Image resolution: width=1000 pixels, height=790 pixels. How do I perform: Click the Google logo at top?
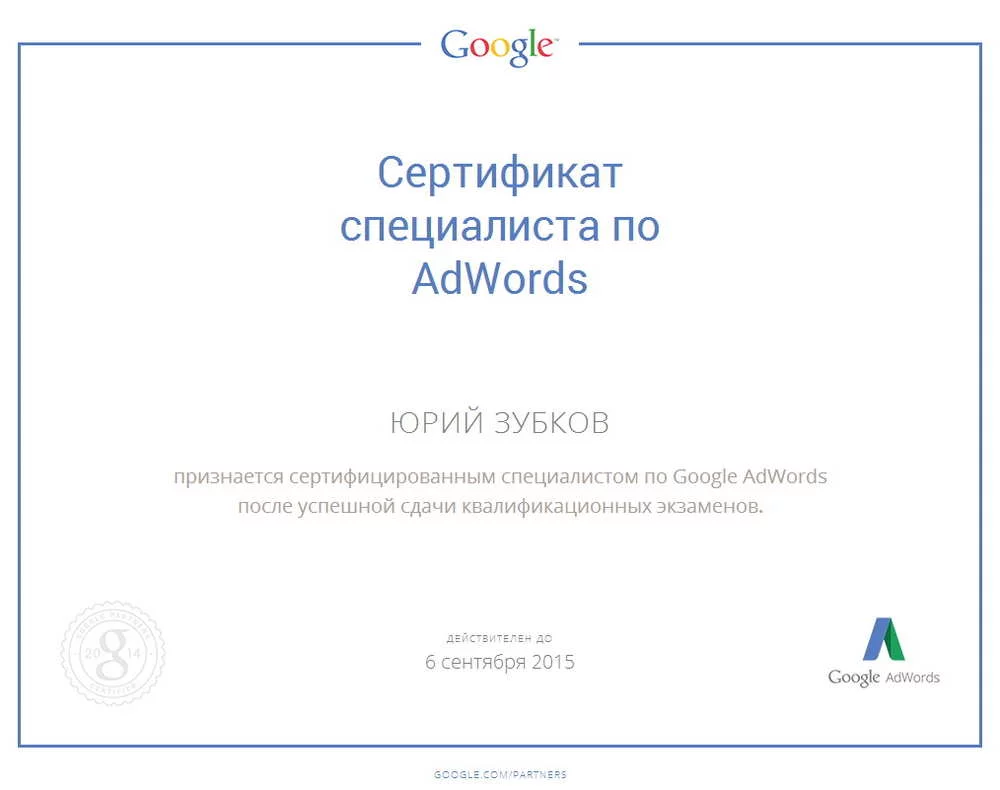499,47
